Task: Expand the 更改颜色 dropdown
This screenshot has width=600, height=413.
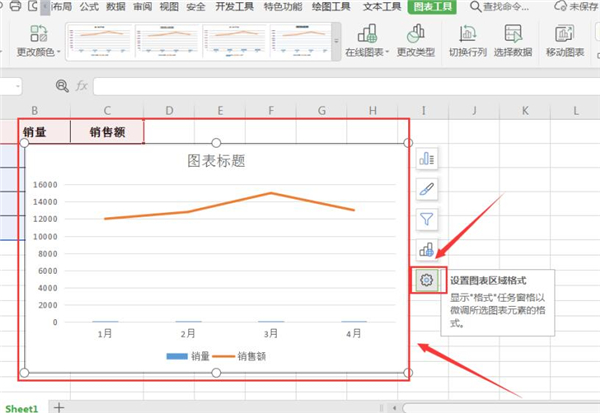Action: click(x=38, y=51)
